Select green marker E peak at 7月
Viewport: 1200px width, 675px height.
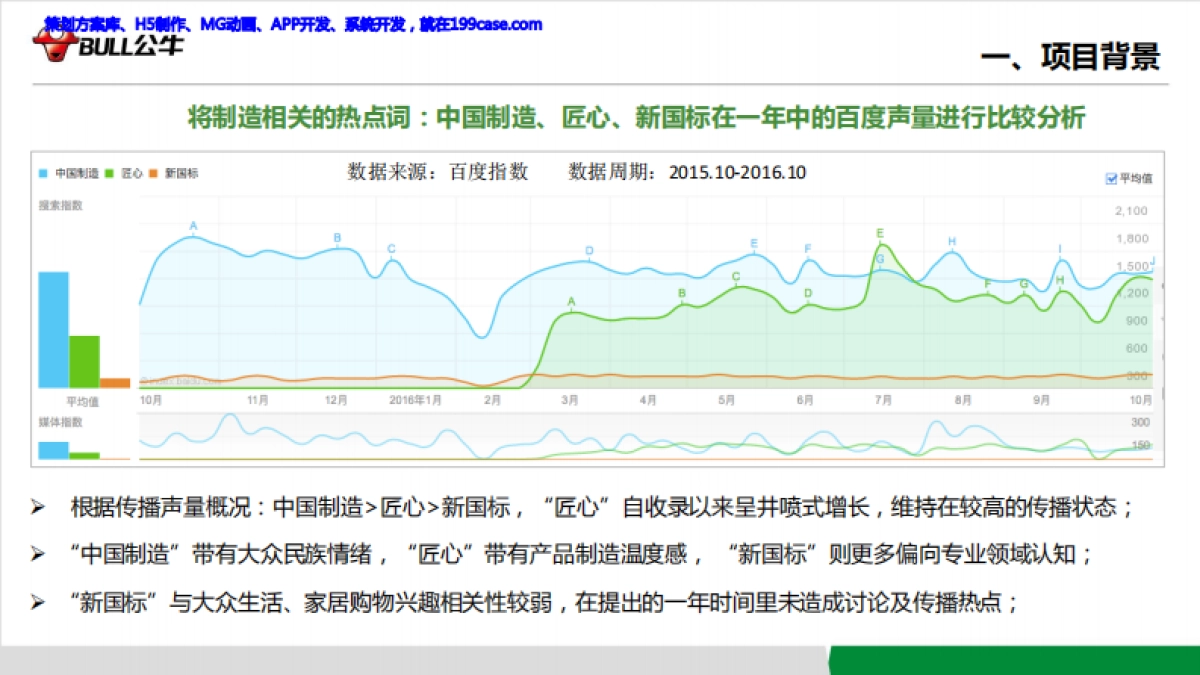coord(880,233)
